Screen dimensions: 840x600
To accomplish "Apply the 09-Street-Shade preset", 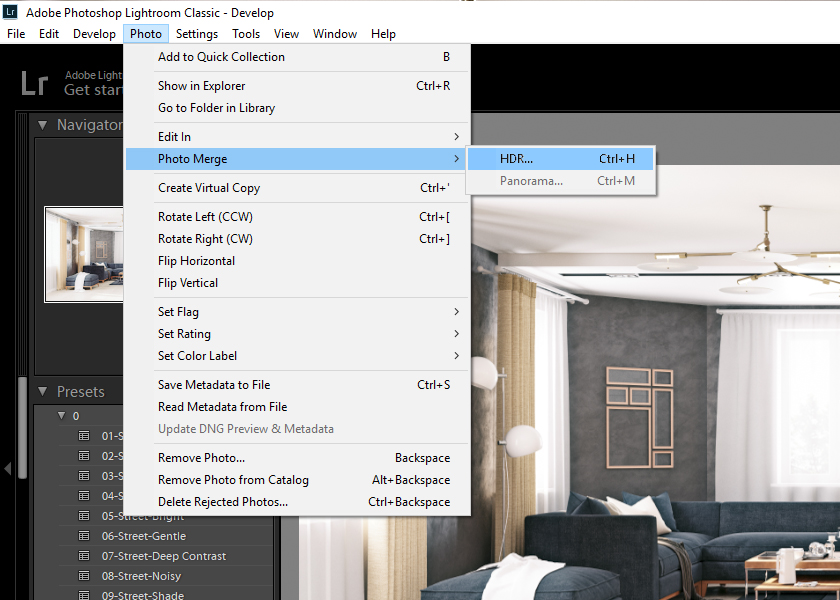I will [x=142, y=595].
